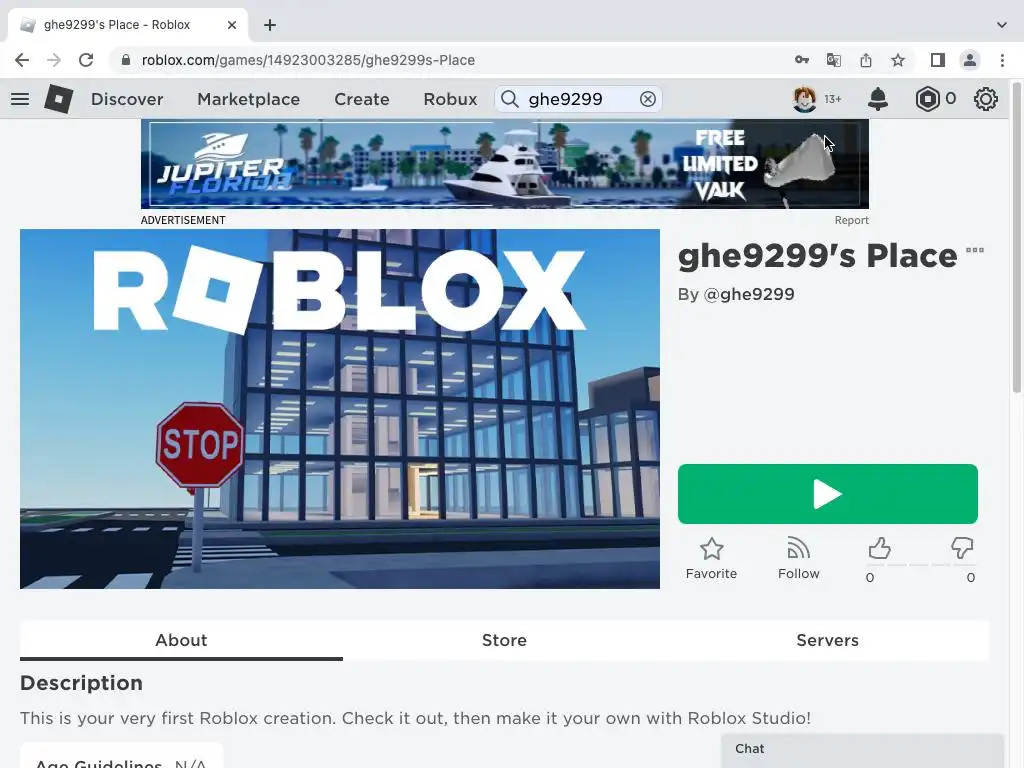Open the Robux balance icon

927,99
